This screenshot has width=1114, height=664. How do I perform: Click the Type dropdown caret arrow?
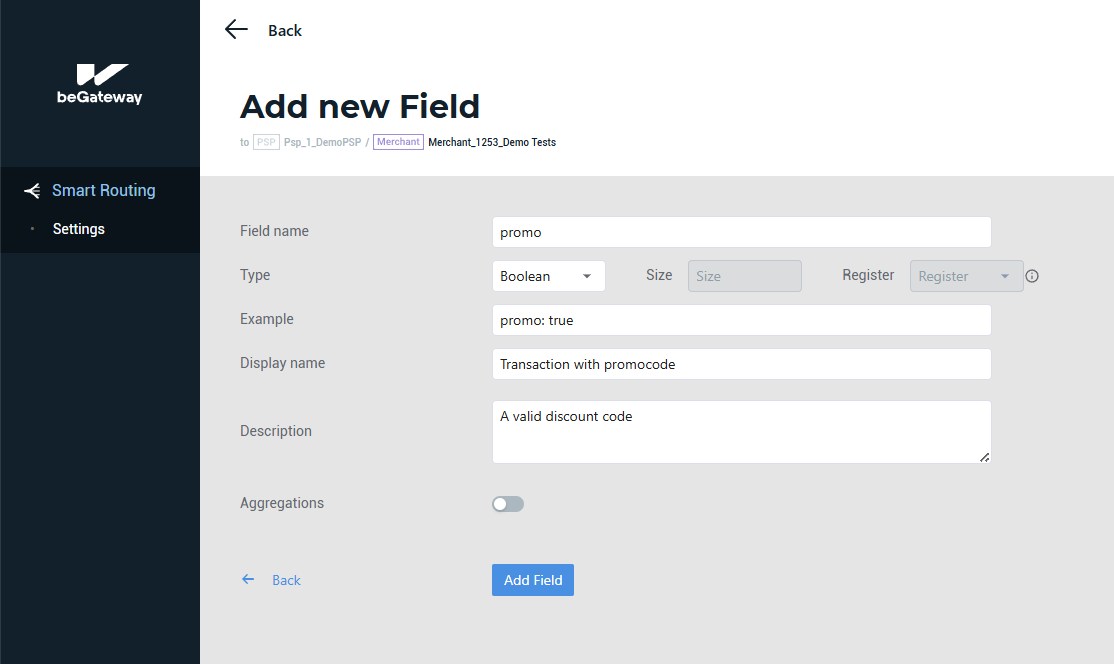pyautogui.click(x=587, y=276)
